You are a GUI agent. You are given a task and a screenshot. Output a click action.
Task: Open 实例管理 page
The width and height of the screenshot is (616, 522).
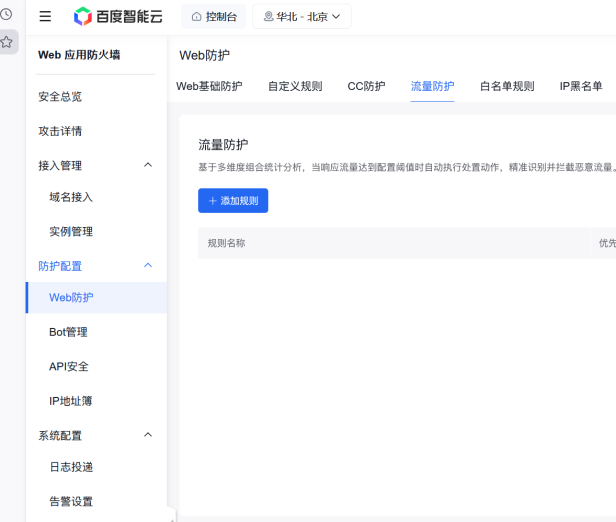coord(71,232)
